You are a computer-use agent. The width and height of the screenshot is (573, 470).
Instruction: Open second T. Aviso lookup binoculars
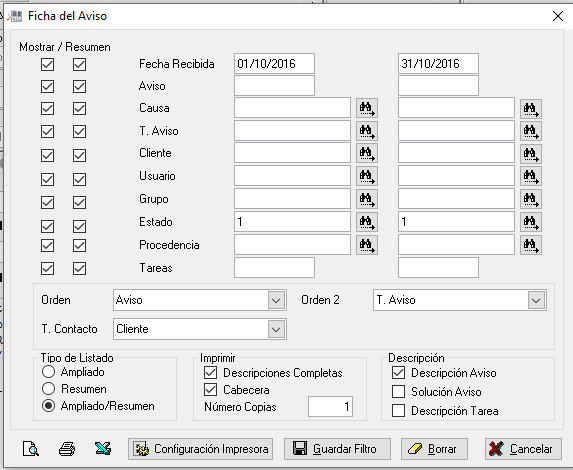(x=531, y=131)
